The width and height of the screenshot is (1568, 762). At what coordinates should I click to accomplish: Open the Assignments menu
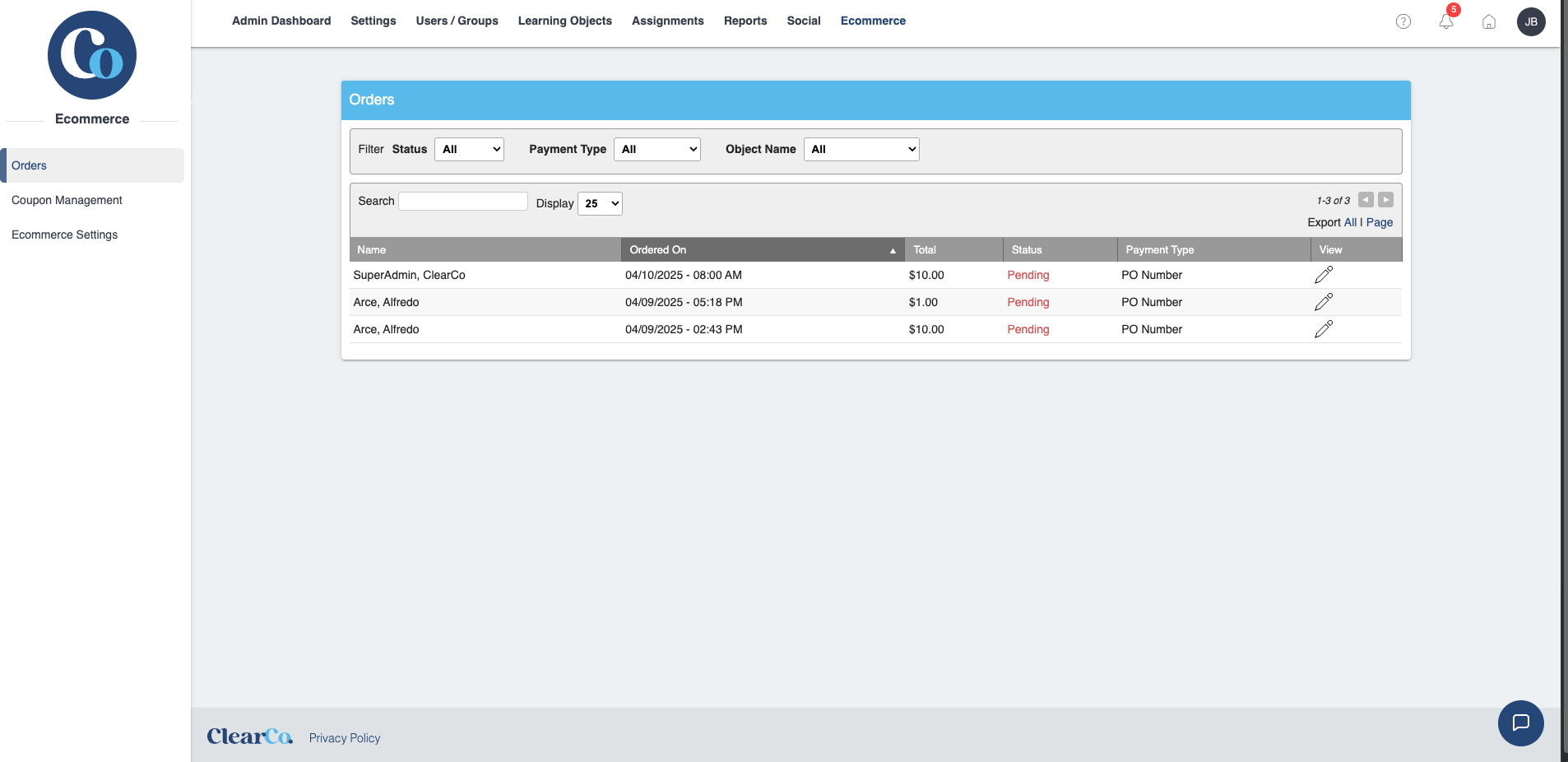(668, 21)
